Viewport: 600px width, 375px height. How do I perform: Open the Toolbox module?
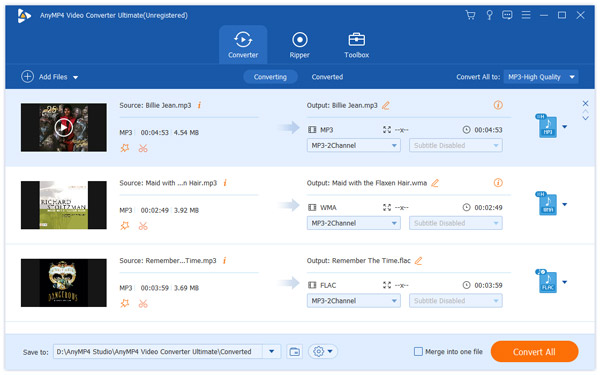(356, 45)
